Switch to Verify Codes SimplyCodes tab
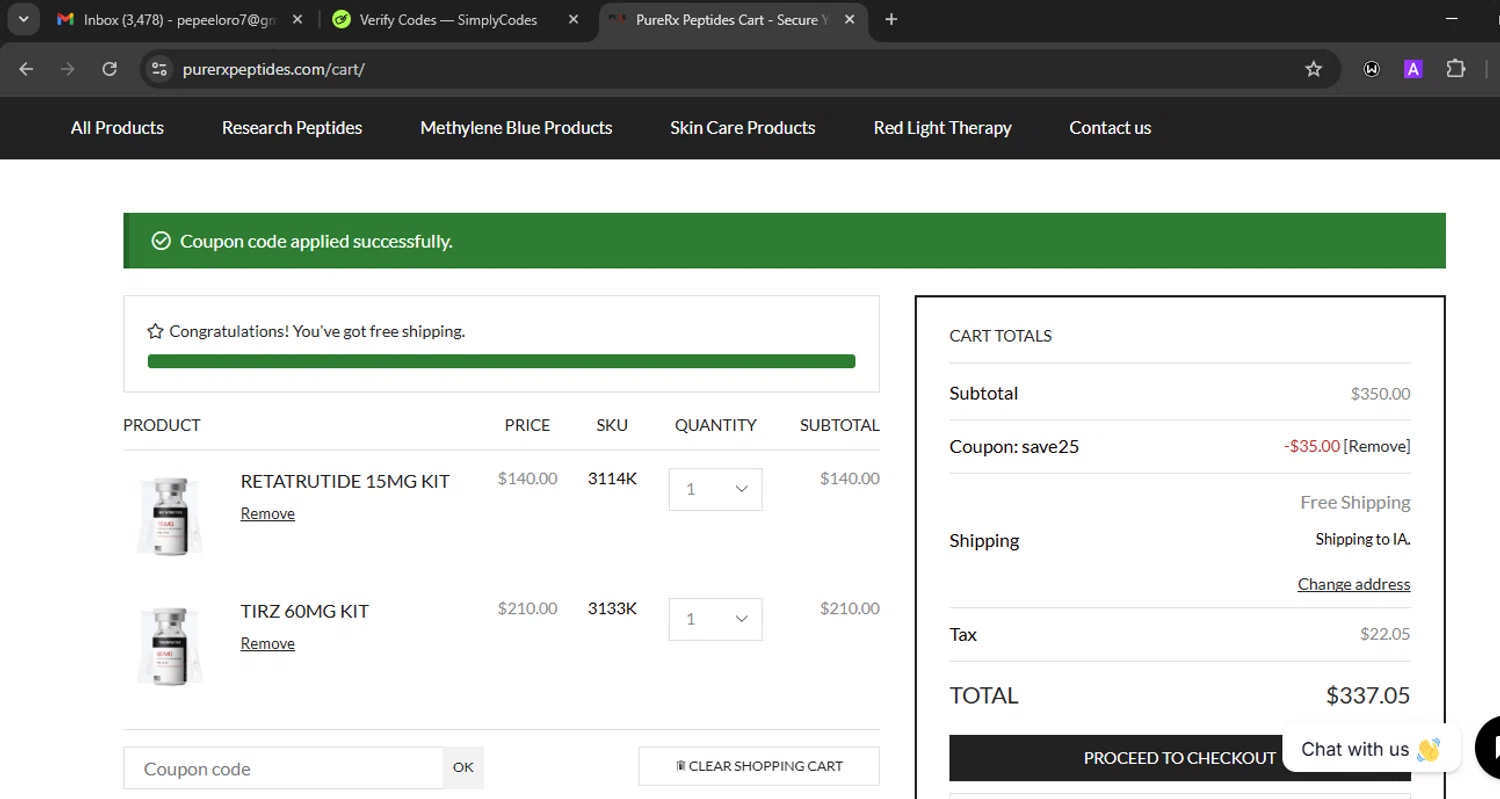 click(448, 20)
